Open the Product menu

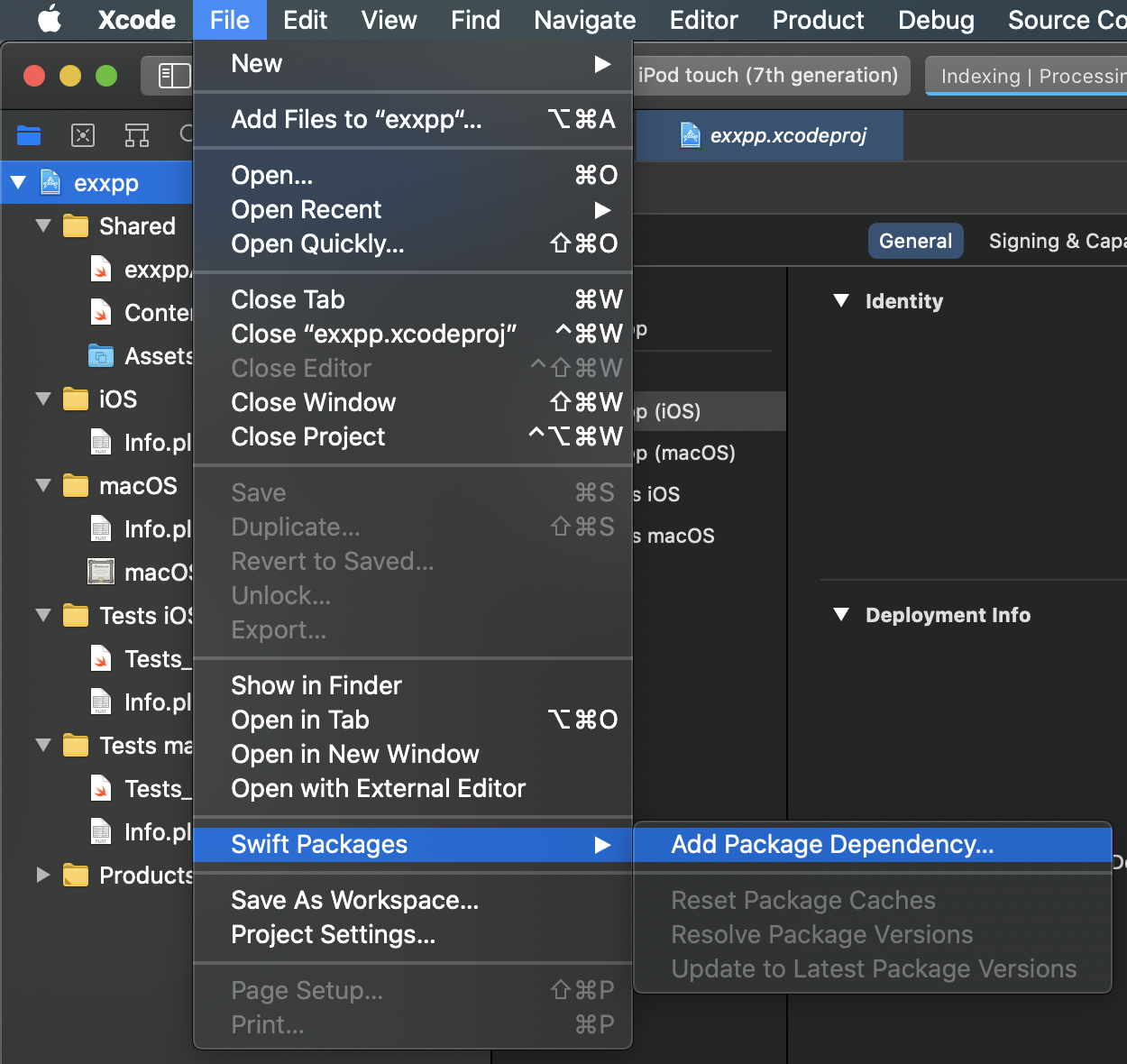[818, 20]
